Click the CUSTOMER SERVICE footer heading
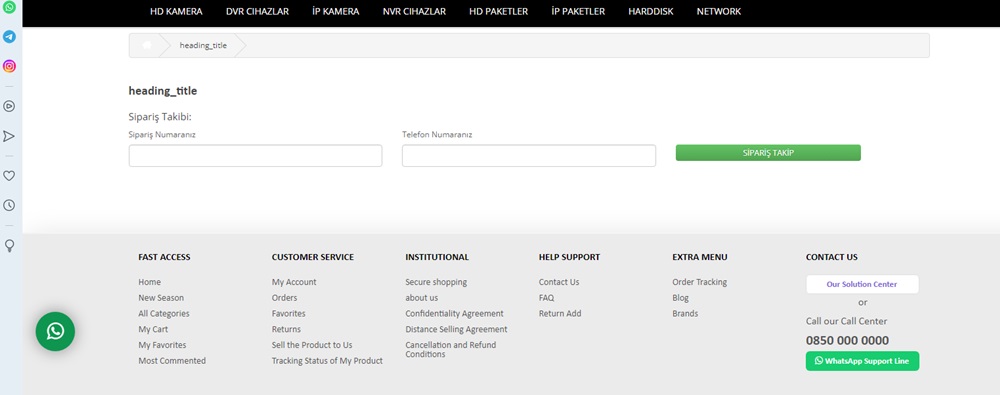This screenshot has width=1000, height=395. click(312, 257)
